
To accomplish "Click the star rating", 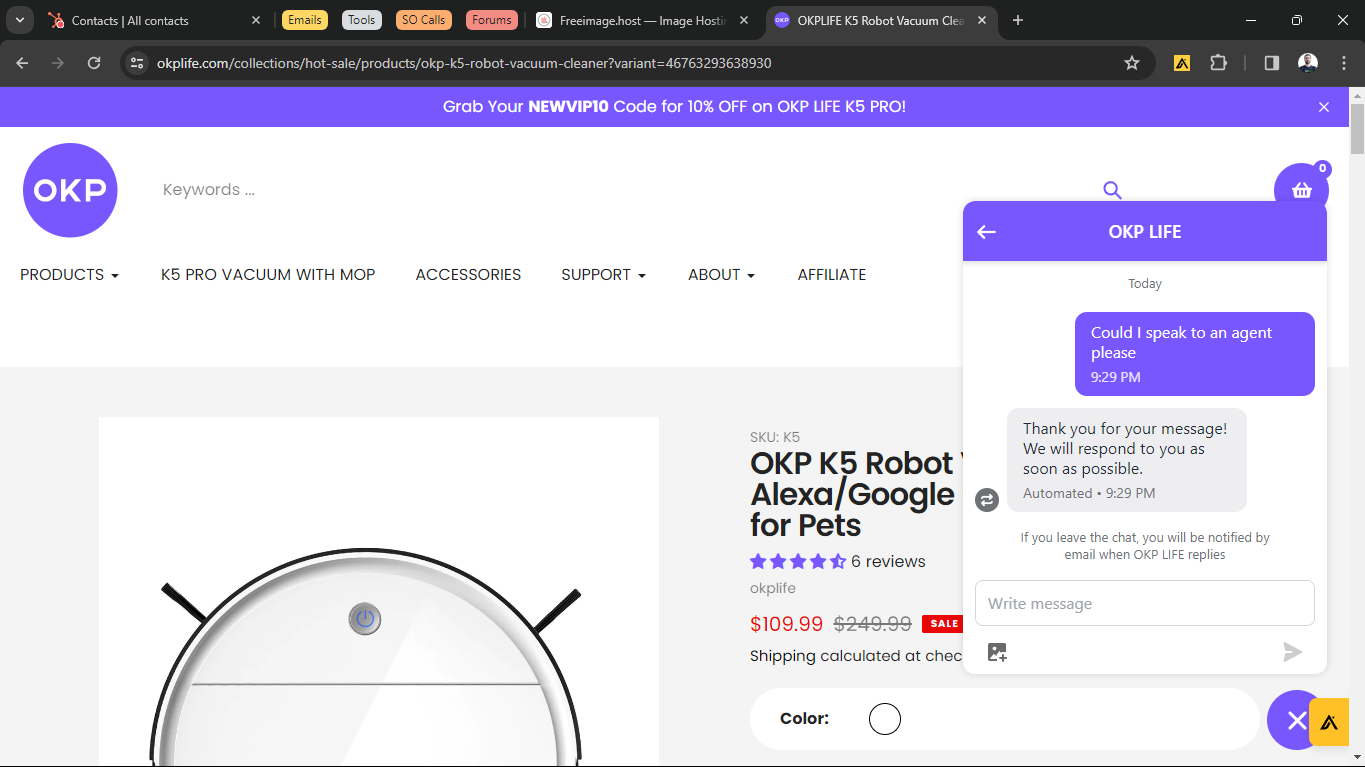I will 798,561.
